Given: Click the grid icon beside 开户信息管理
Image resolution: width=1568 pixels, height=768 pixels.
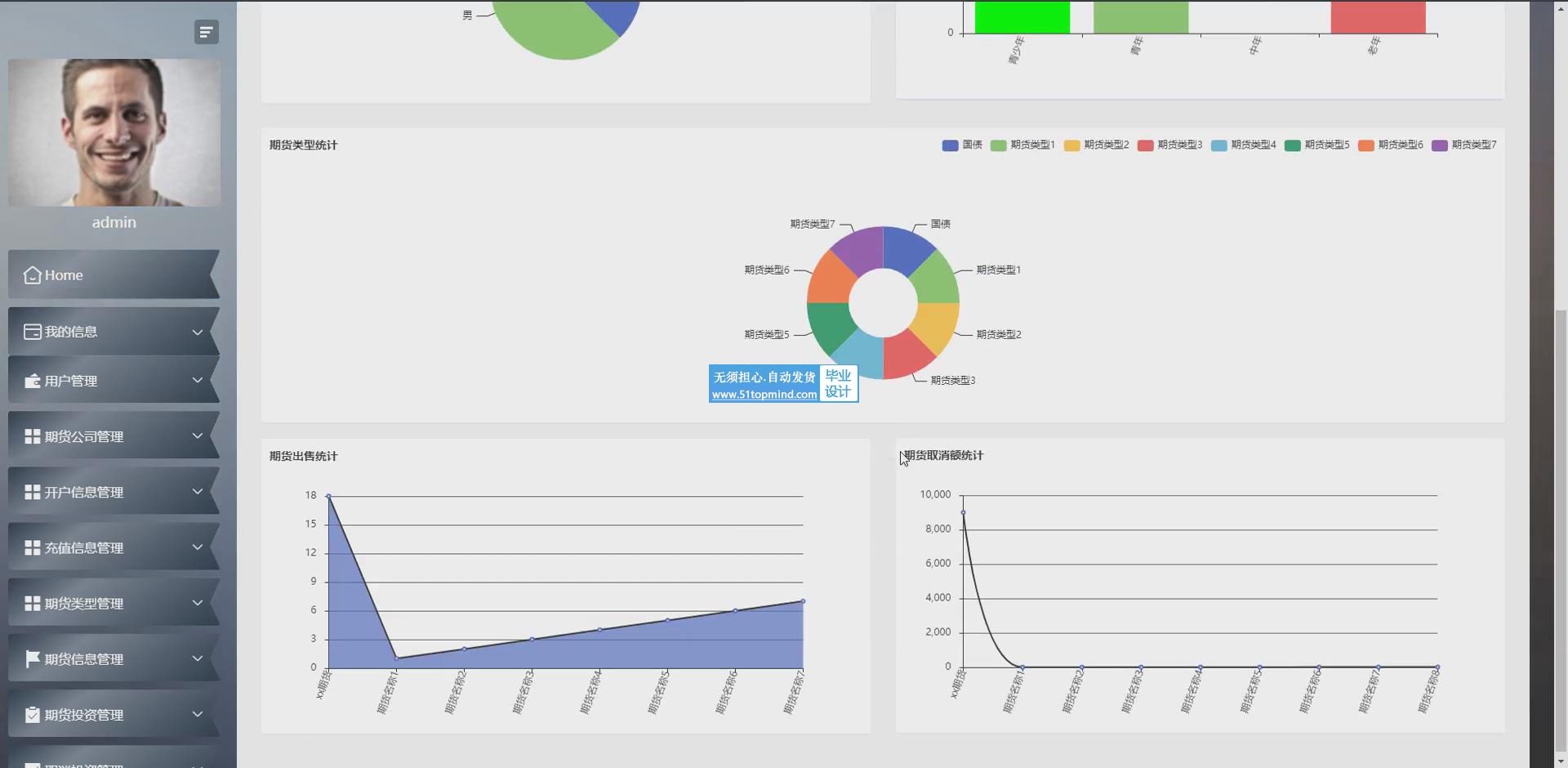Looking at the screenshot, I should click(33, 492).
